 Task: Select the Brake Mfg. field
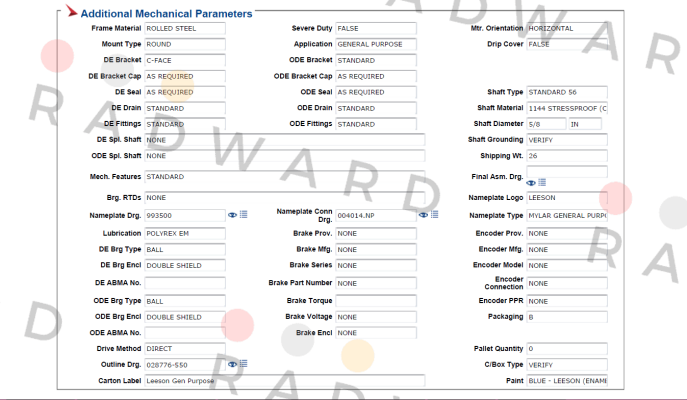point(376,250)
